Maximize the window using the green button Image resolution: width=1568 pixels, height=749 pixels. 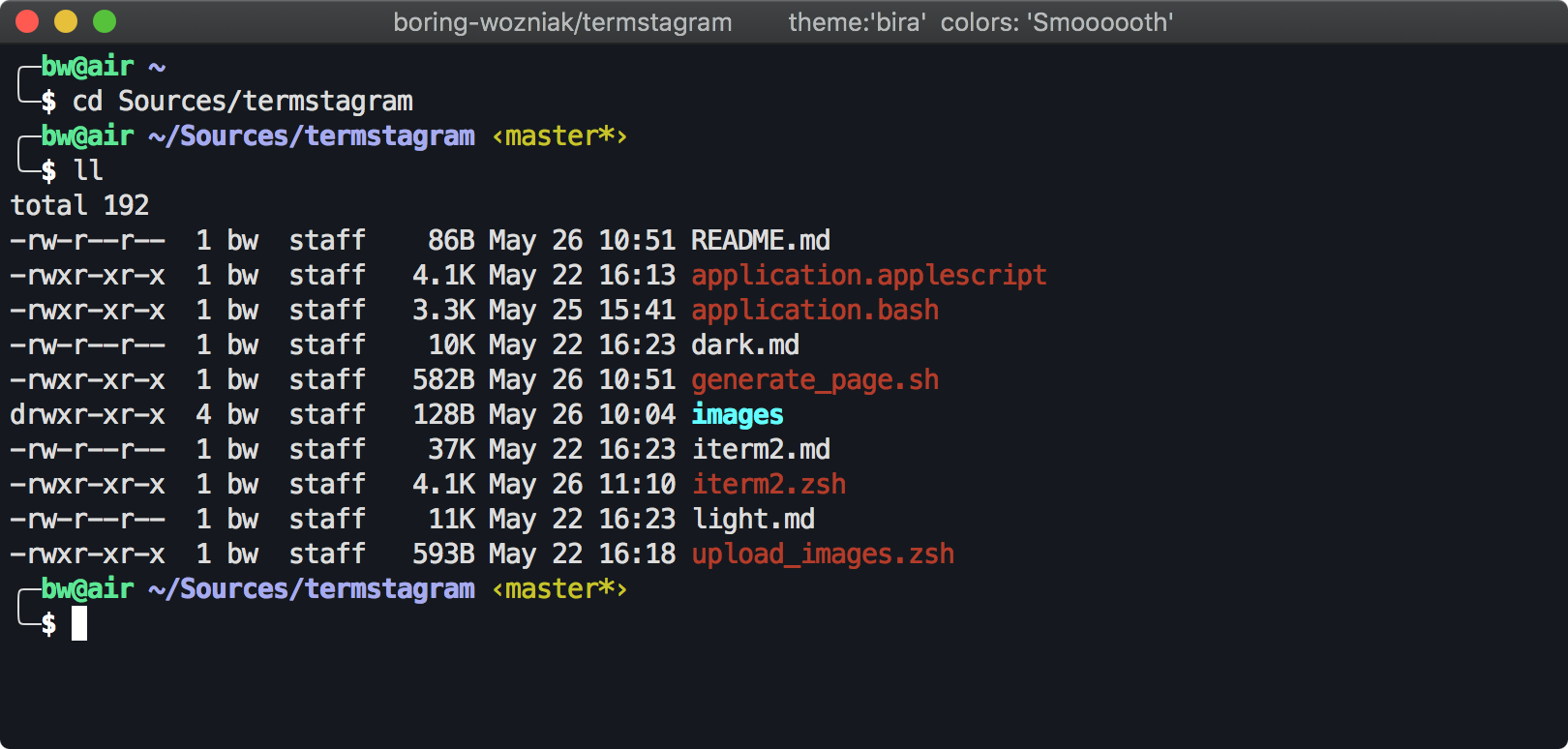[x=105, y=21]
